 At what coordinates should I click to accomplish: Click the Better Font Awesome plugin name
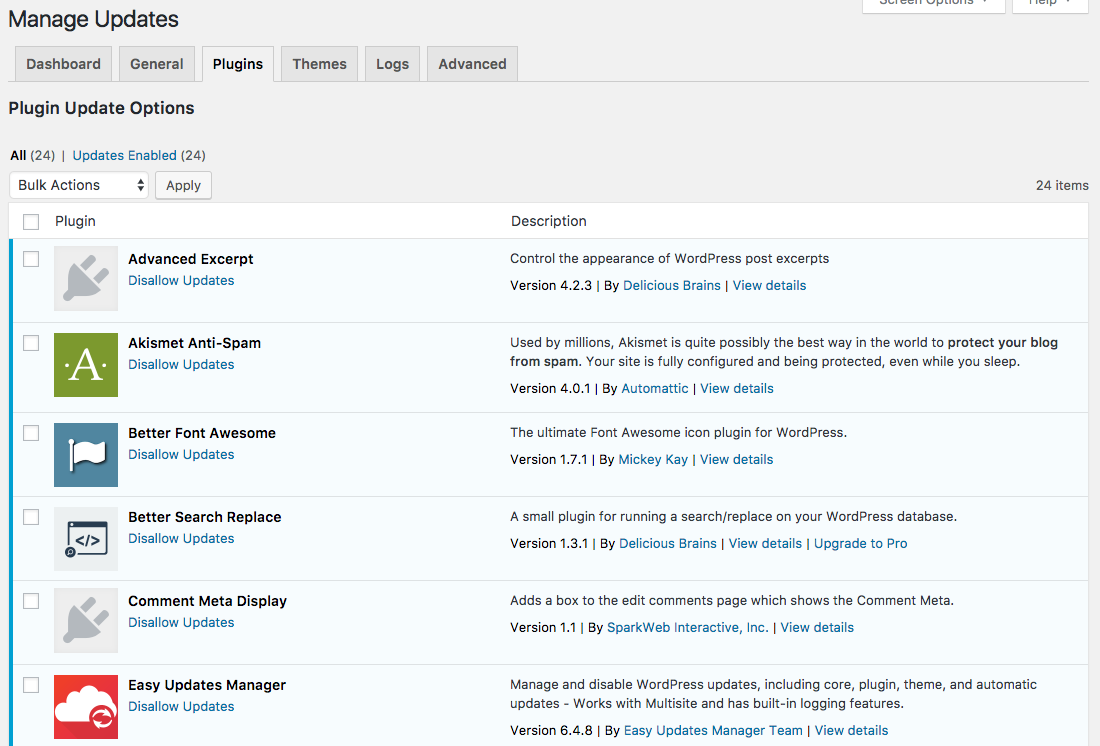202,433
